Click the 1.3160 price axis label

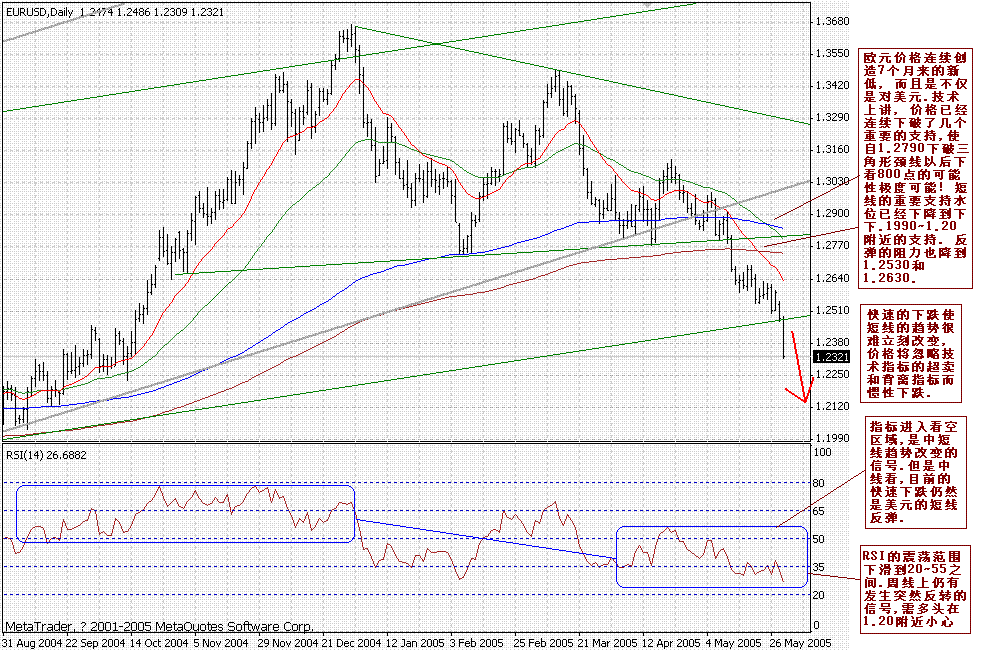point(832,150)
